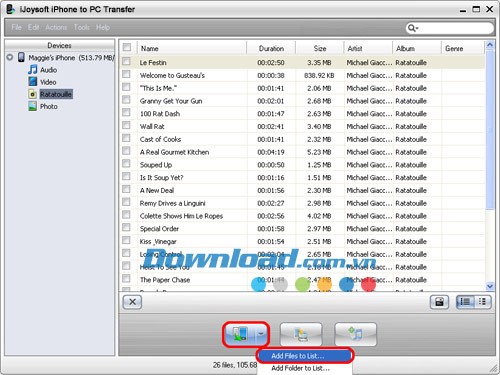The image size is (500, 375).
Task: Collapse the Maggie's iPhone tree node
Action: point(10,57)
